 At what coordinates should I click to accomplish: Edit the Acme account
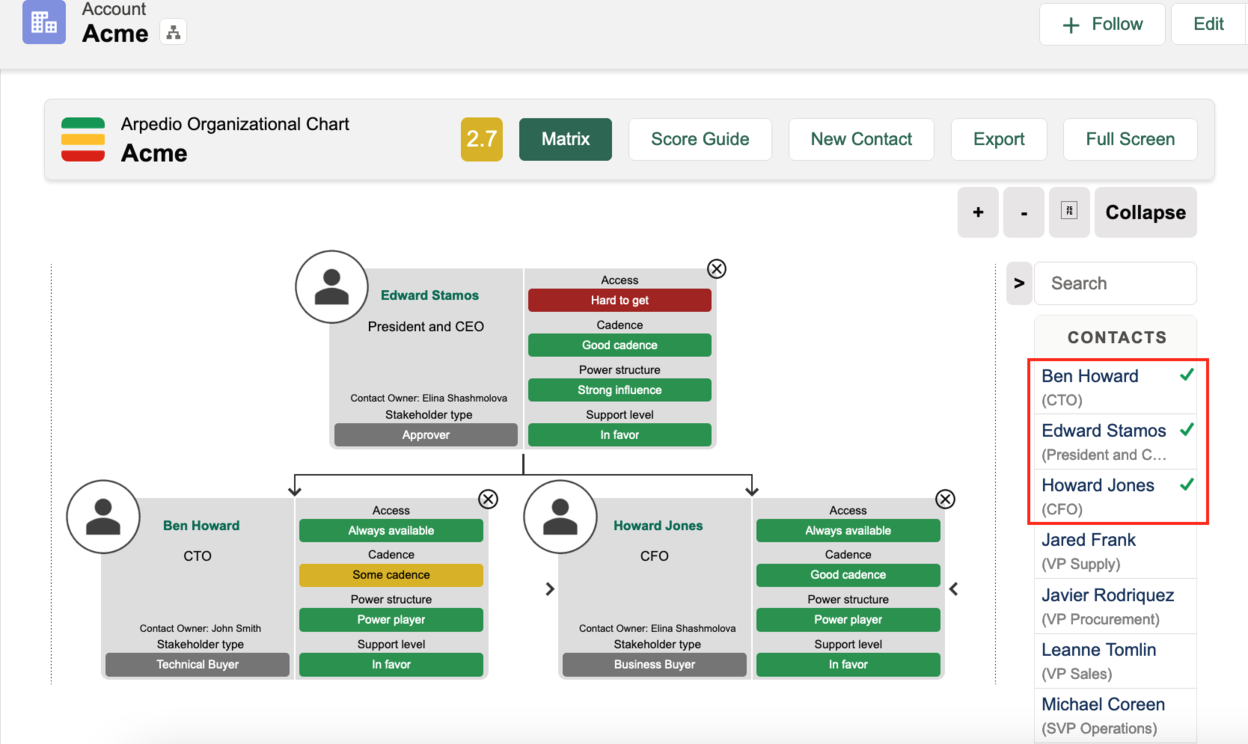(1208, 24)
